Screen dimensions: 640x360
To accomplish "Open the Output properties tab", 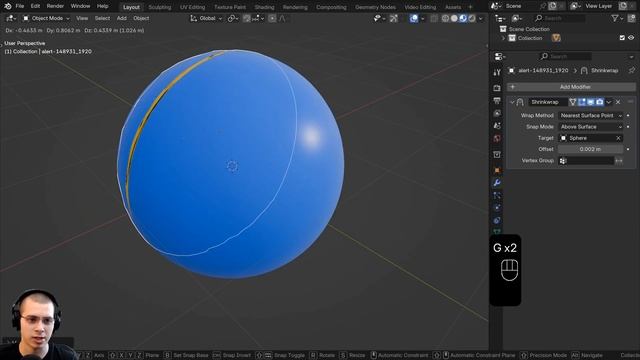I will (497, 100).
